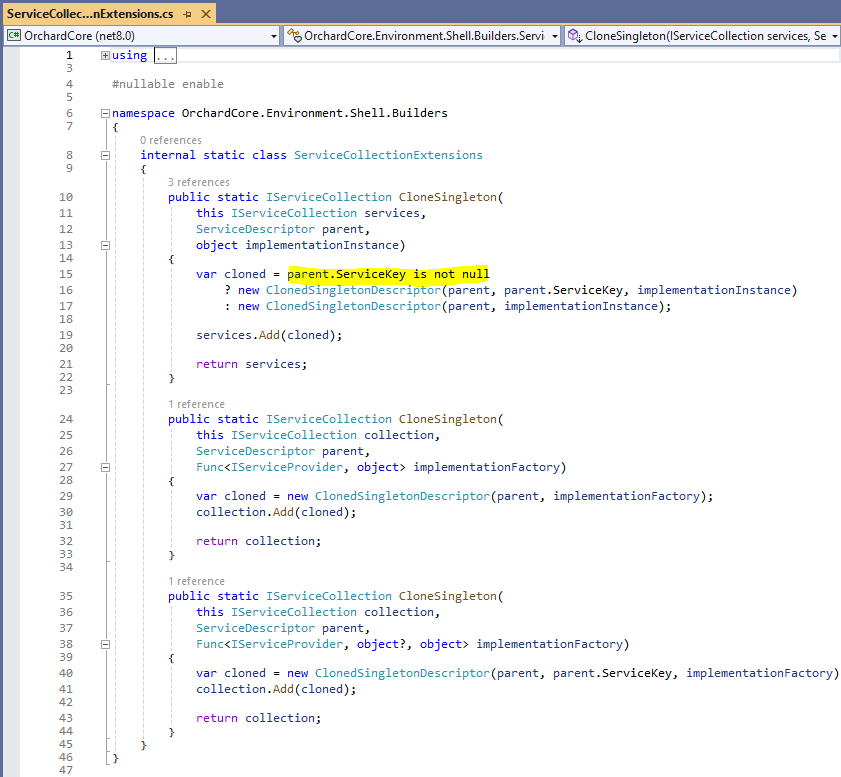Viewport: 841px width, 777px height.
Task: Click '#nullable enable' directive text
Action: 167,84
